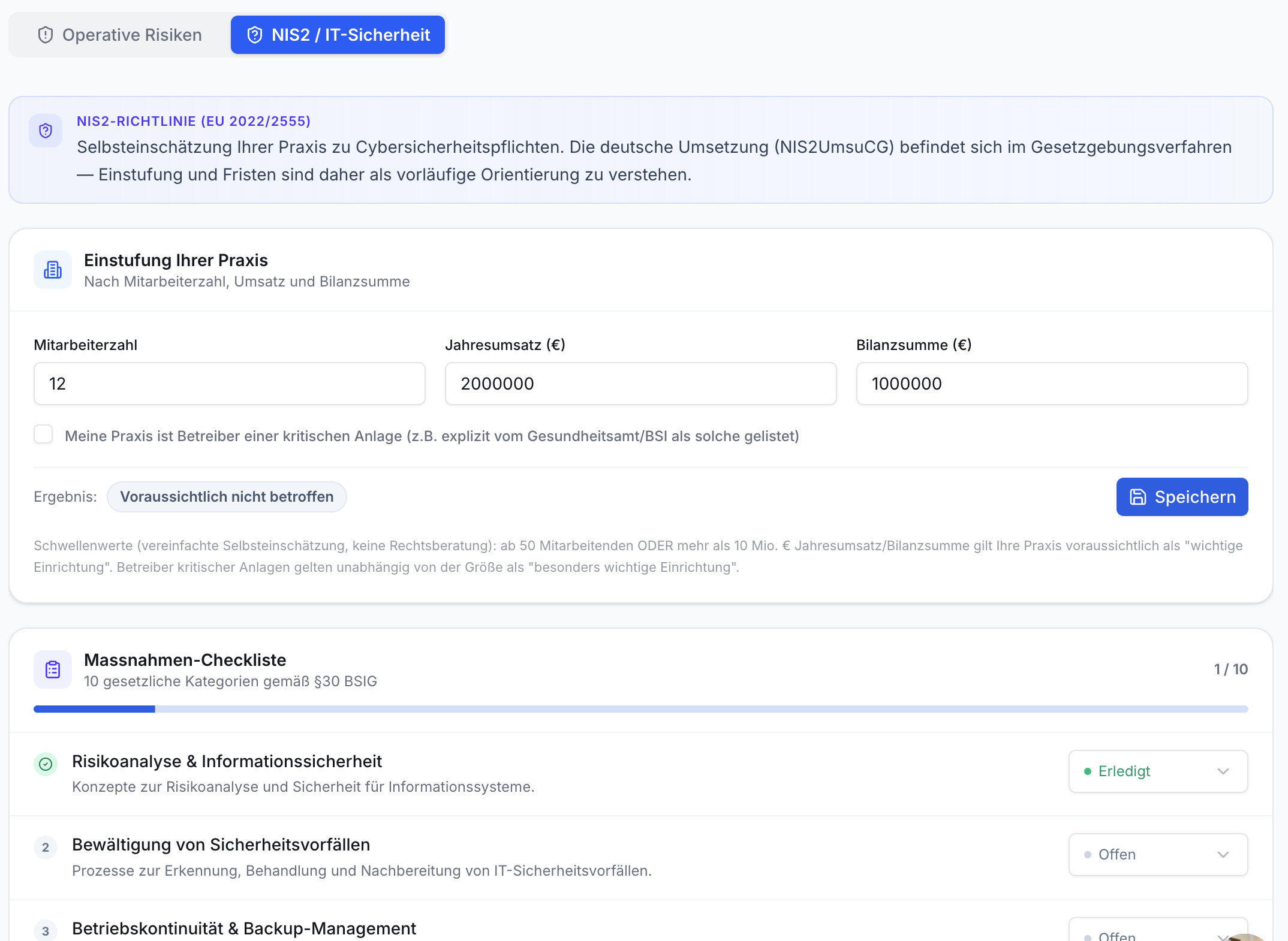1288x941 pixels.
Task: Click clipboard icon beside Massnahmen-Checkliste
Action: tap(53, 669)
